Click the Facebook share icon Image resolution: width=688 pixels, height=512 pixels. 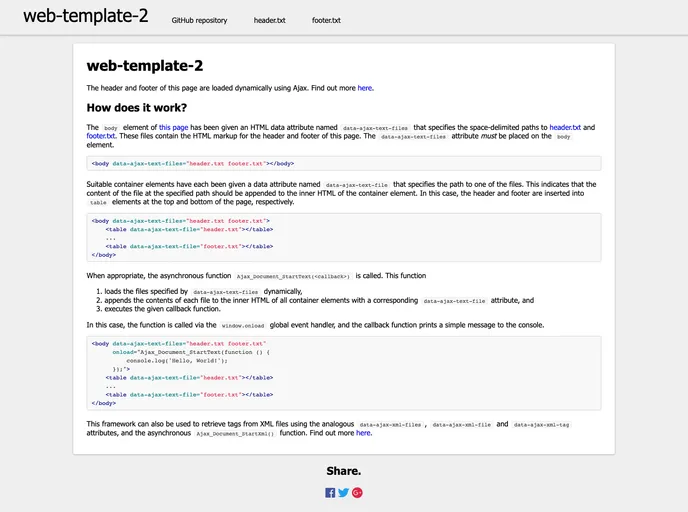tap(330, 492)
